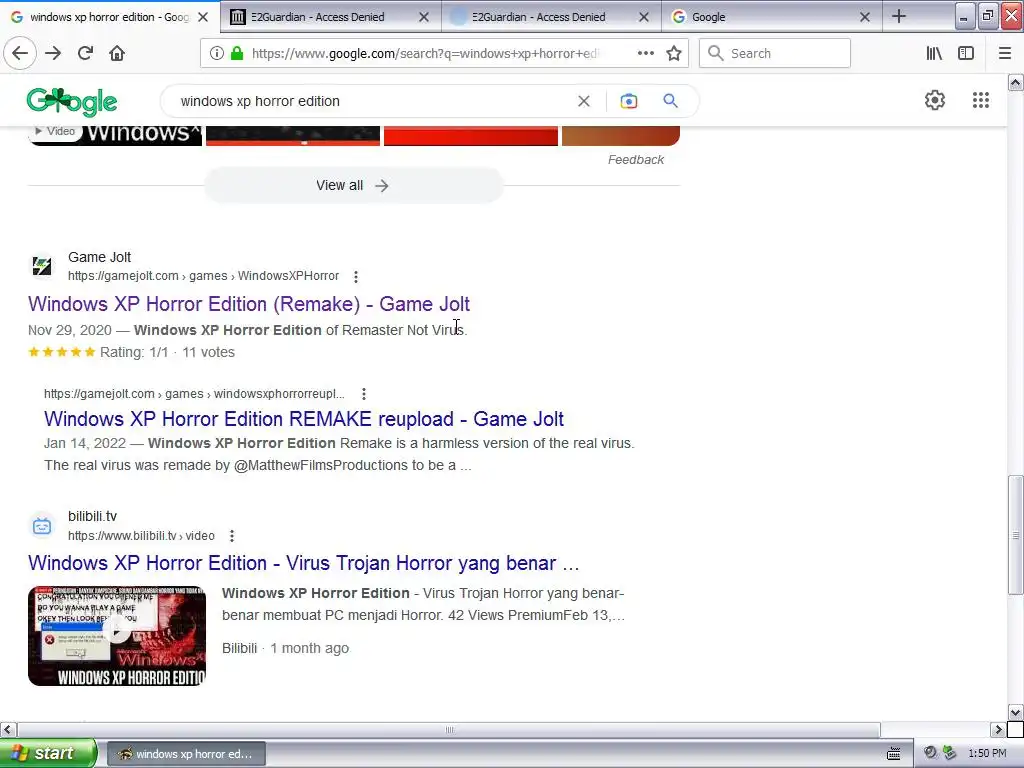The height and width of the screenshot is (768, 1024).
Task: Open the bilibili Virus Trojan Horror link
Action: point(304,563)
